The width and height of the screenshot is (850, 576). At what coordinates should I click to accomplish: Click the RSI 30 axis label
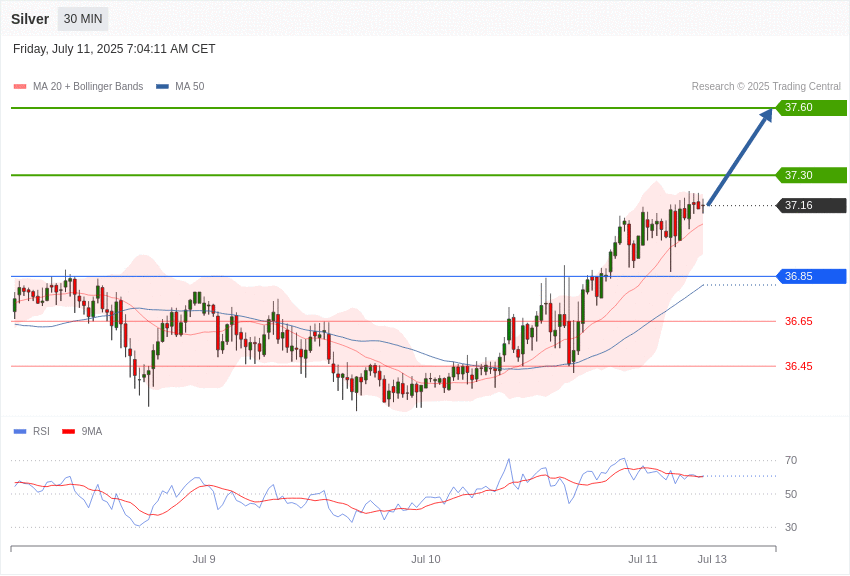[x=791, y=527]
